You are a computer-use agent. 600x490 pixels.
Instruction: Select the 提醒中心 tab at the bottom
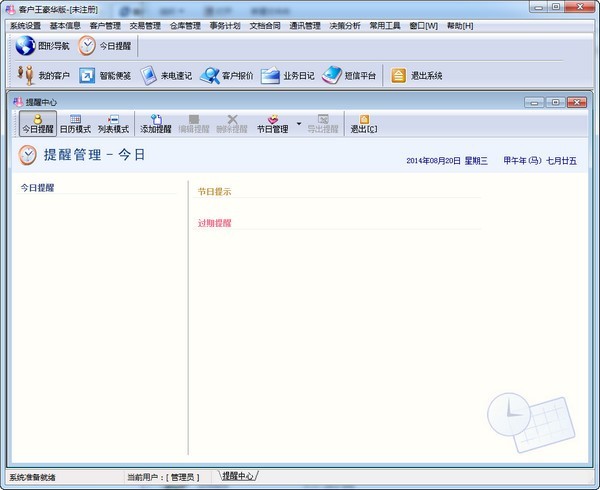click(x=238, y=476)
